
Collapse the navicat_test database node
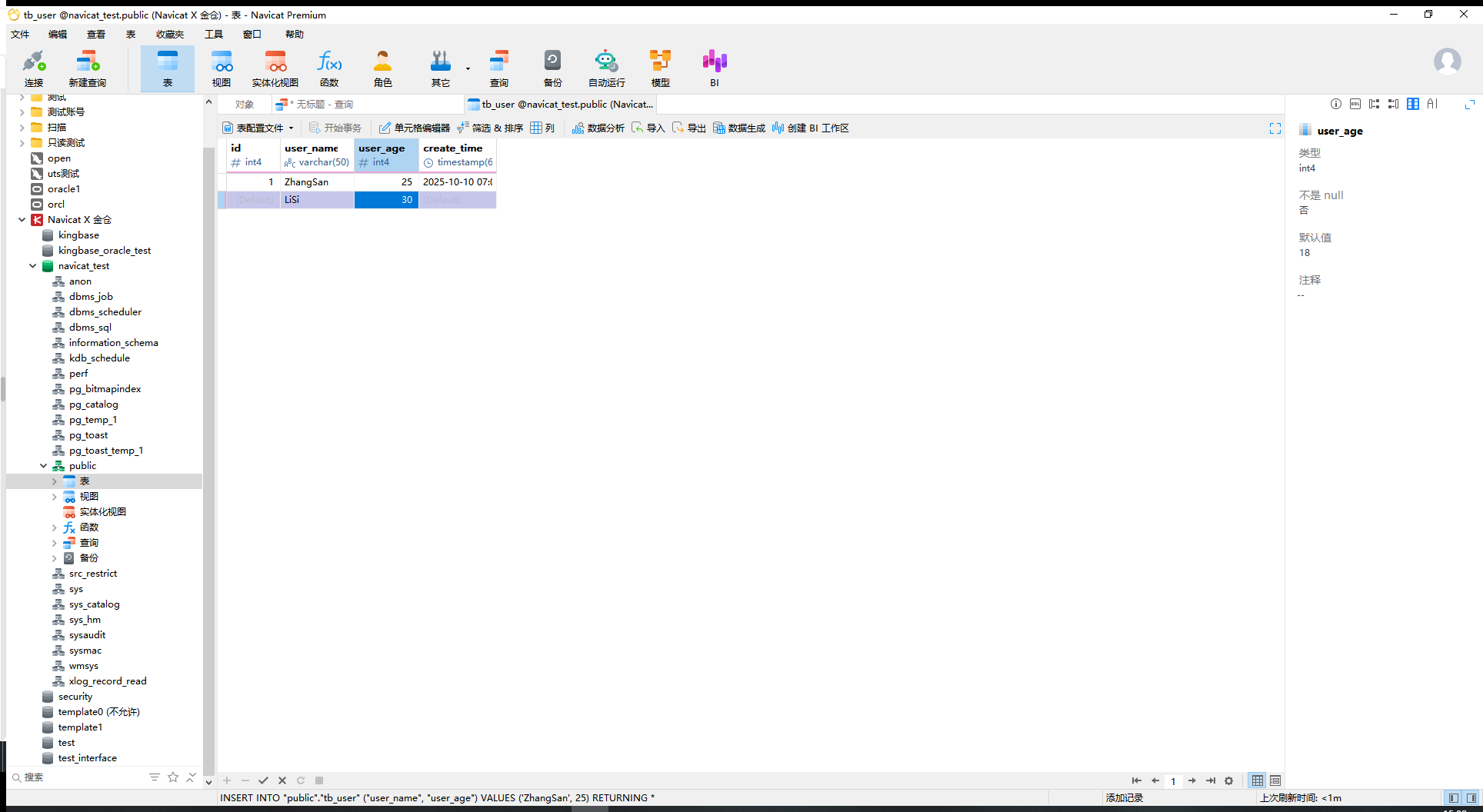pos(32,266)
